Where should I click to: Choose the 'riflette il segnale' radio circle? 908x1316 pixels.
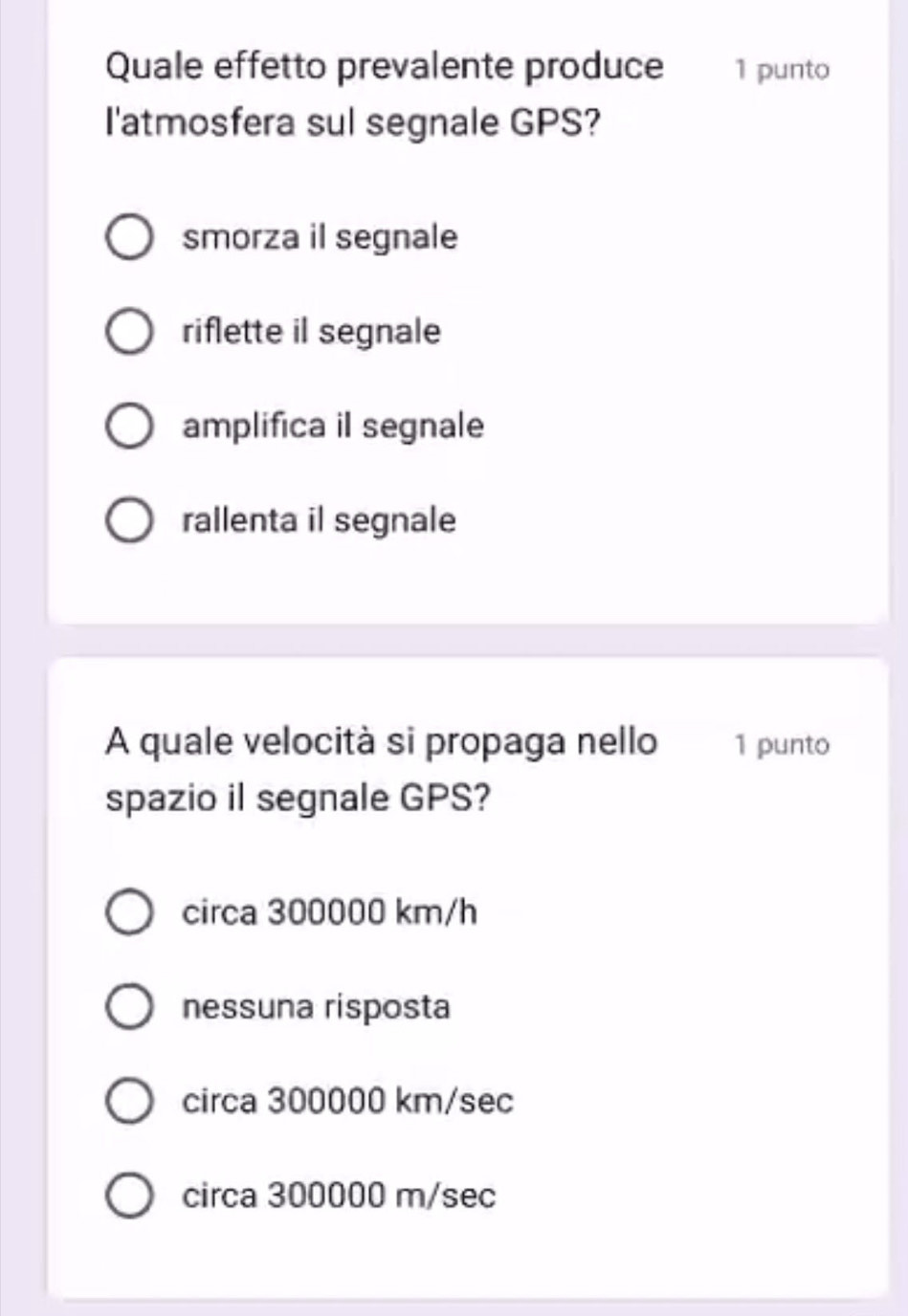128,332
